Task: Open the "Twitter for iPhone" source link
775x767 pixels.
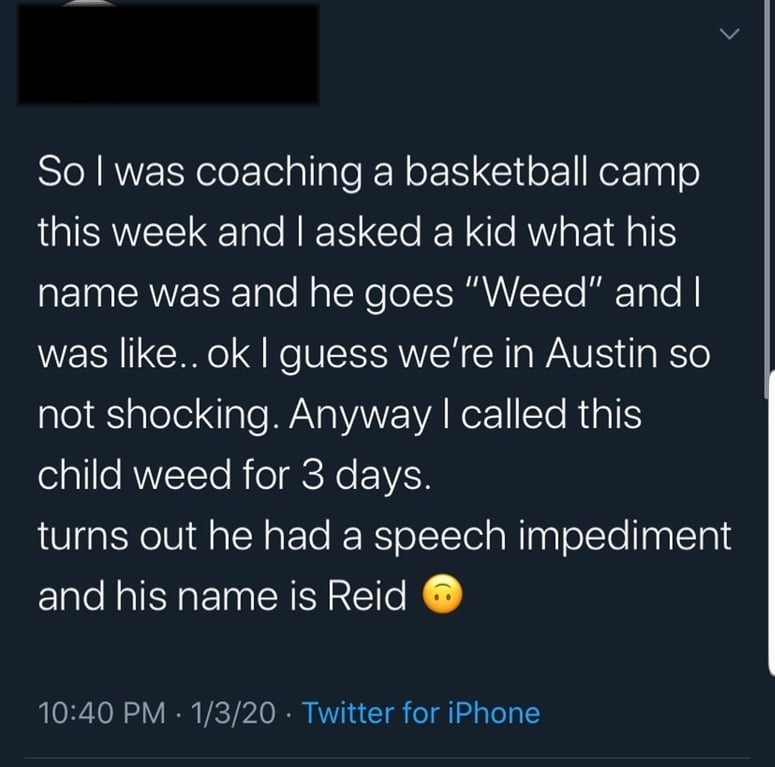Action: coord(420,713)
